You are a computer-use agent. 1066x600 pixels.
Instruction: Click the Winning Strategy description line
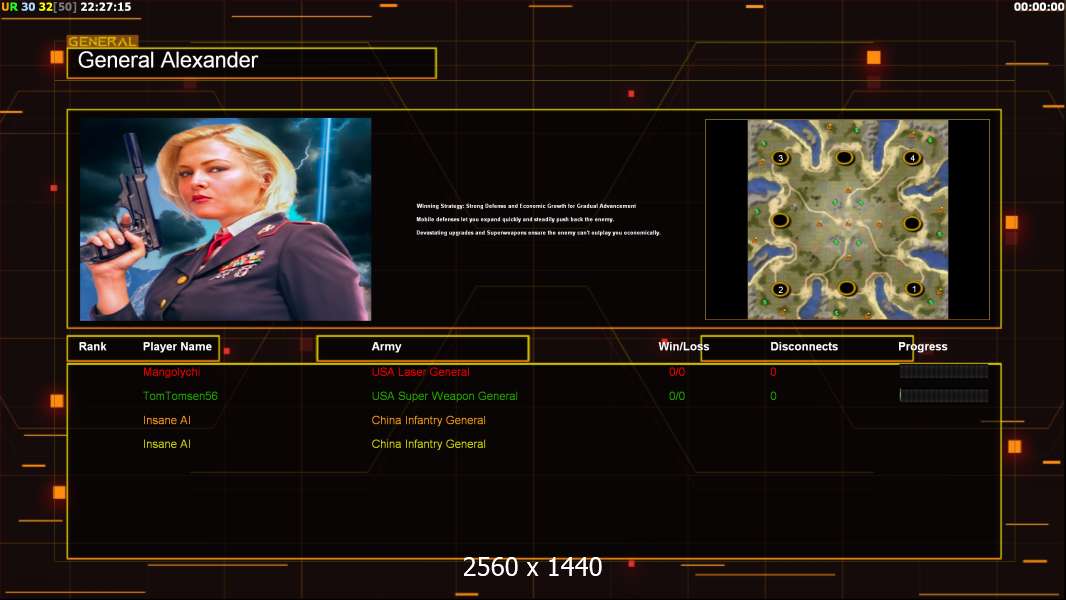click(526, 206)
